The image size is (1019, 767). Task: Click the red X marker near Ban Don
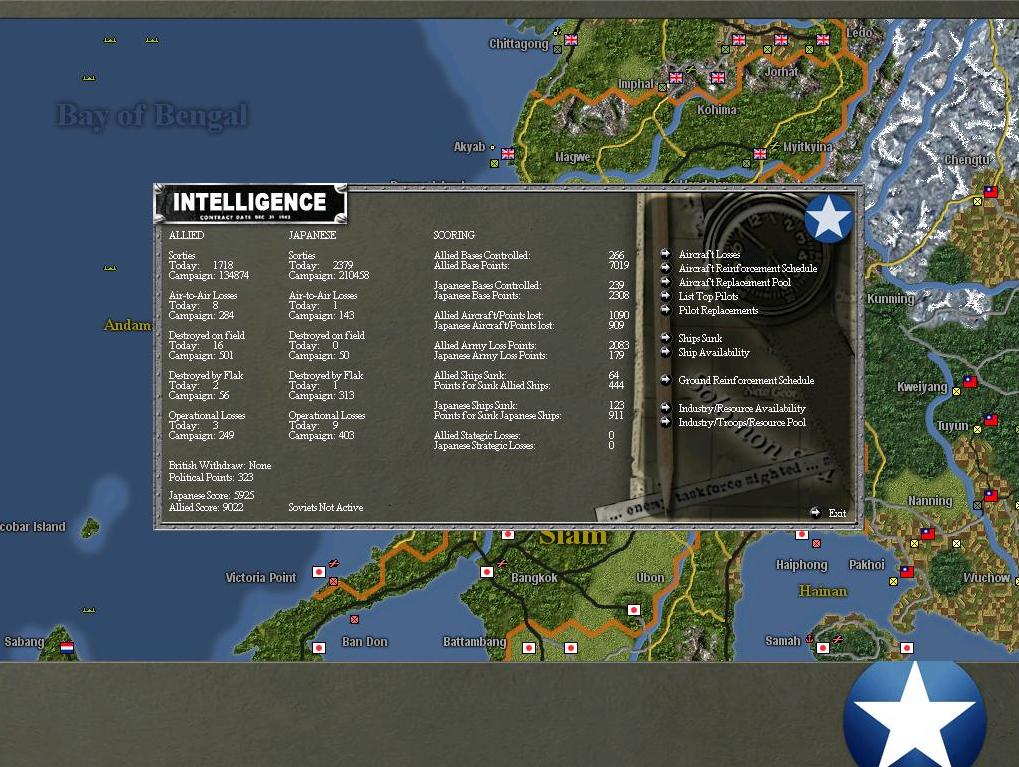tap(354, 619)
